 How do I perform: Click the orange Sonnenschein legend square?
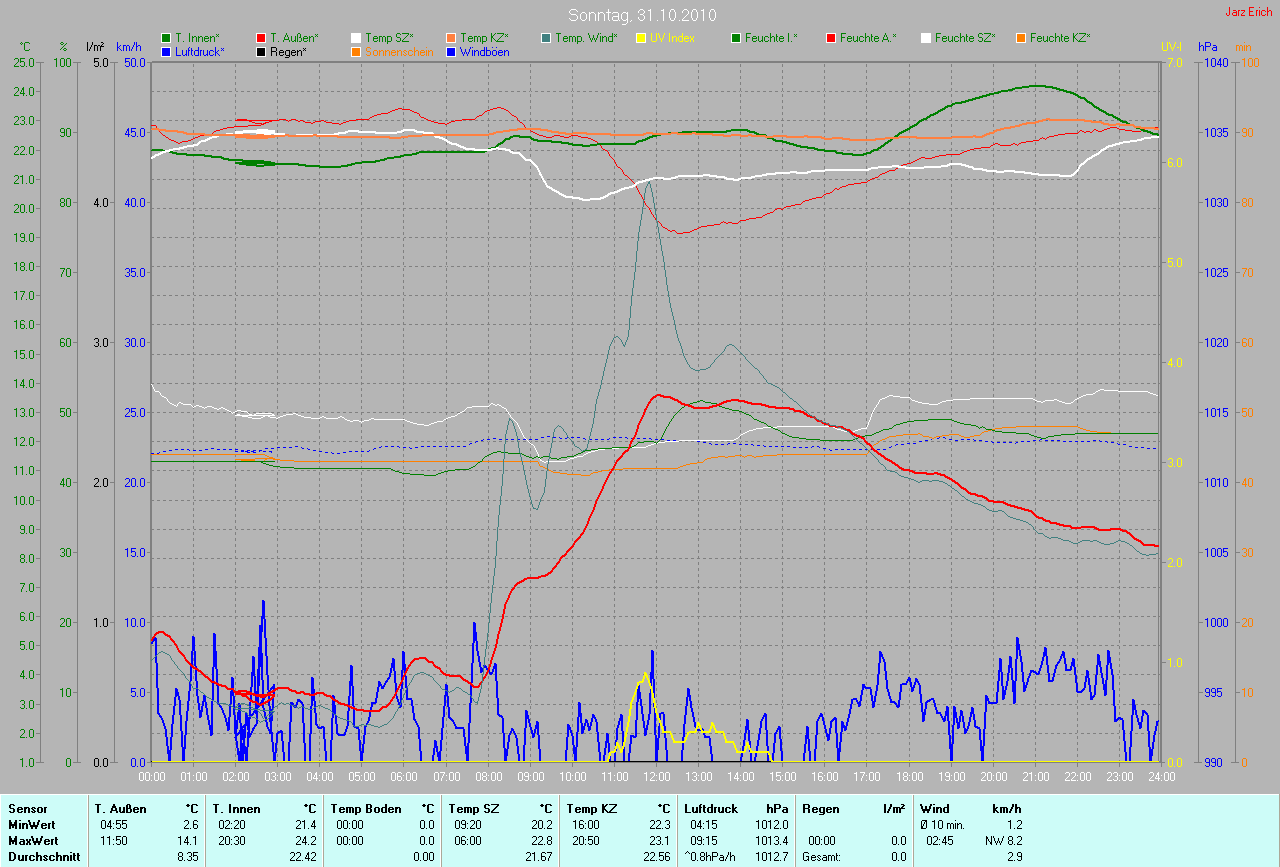point(356,51)
